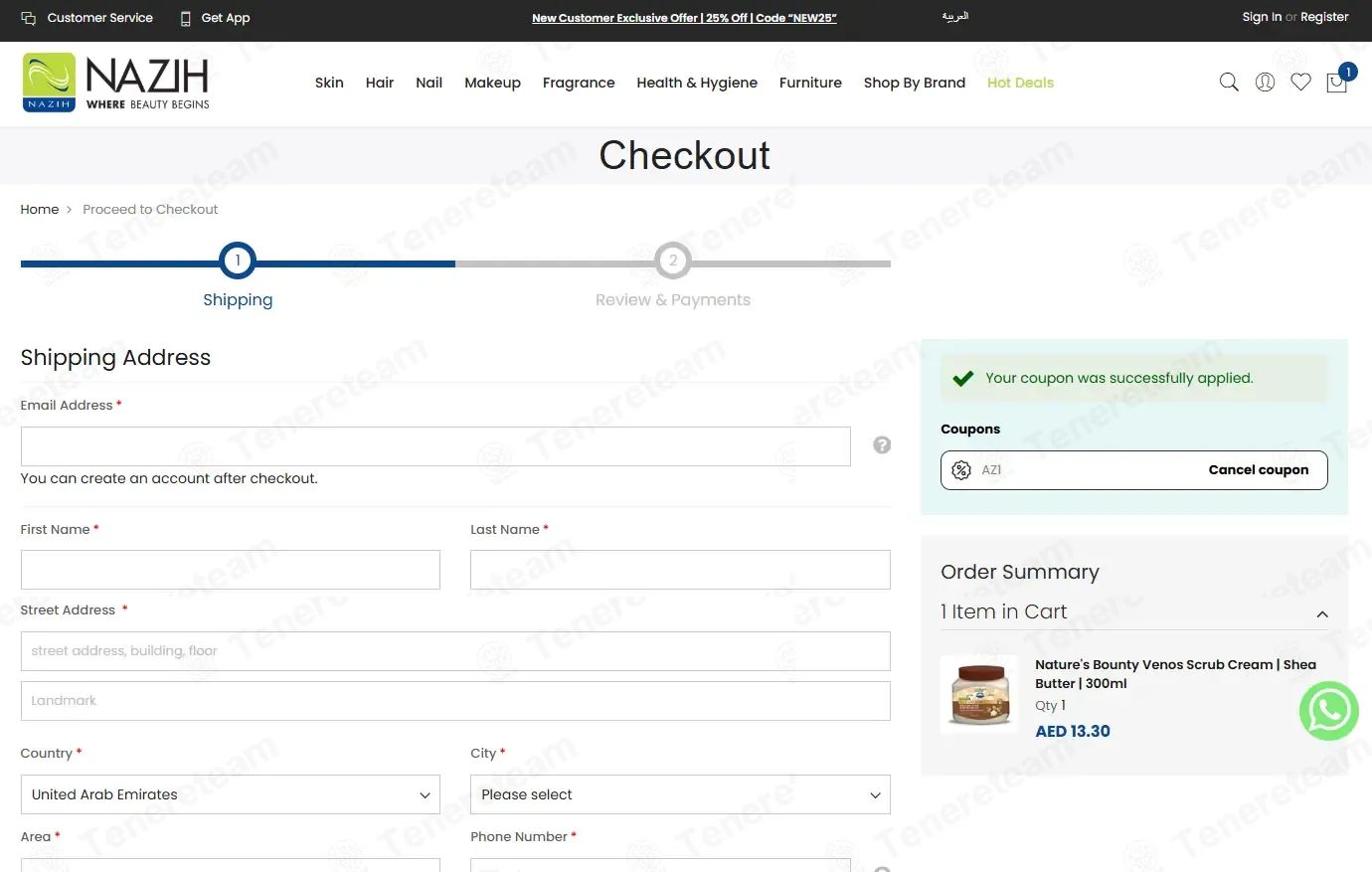The image size is (1372, 872).
Task: Click the Customer Service chat icon
Action: click(x=29, y=18)
